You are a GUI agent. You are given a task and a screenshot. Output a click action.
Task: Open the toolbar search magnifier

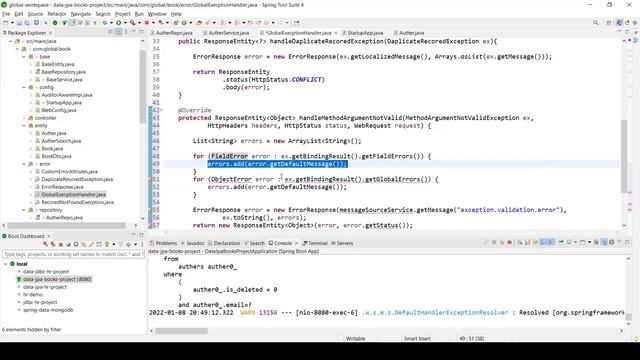tap(596, 23)
